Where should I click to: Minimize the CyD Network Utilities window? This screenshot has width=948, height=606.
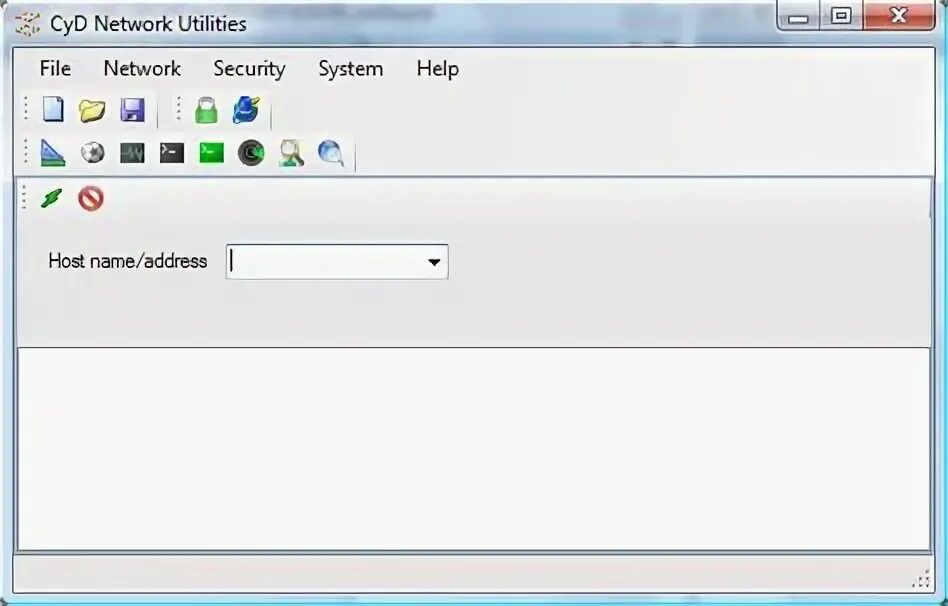[x=798, y=17]
